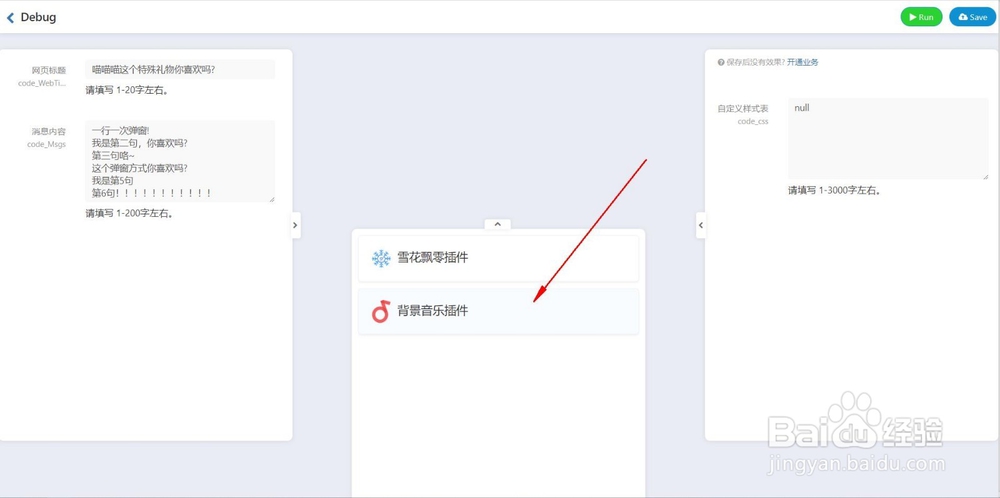
Task: Run the page with the green Run button
Action: pos(921,17)
